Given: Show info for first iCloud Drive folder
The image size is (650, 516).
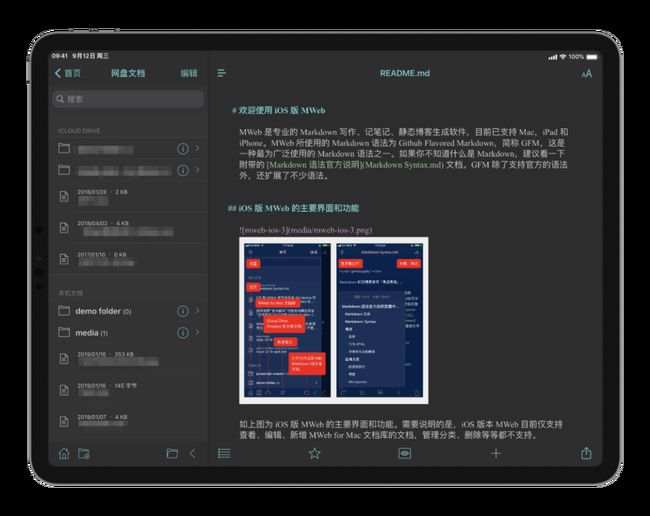Looking at the screenshot, I should click(x=183, y=148).
